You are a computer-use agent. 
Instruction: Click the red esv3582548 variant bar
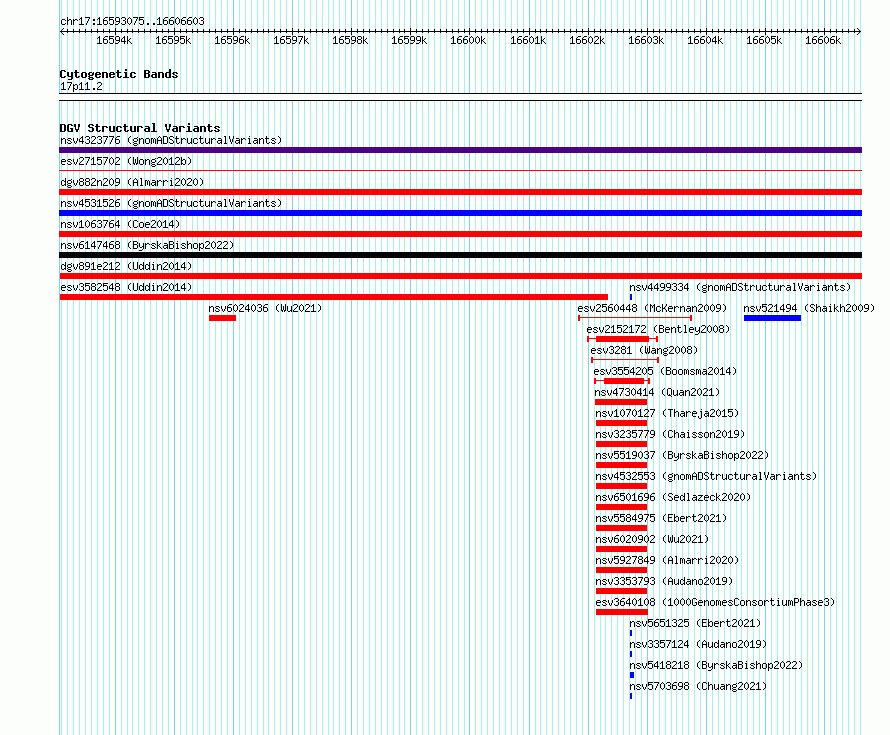coord(334,297)
